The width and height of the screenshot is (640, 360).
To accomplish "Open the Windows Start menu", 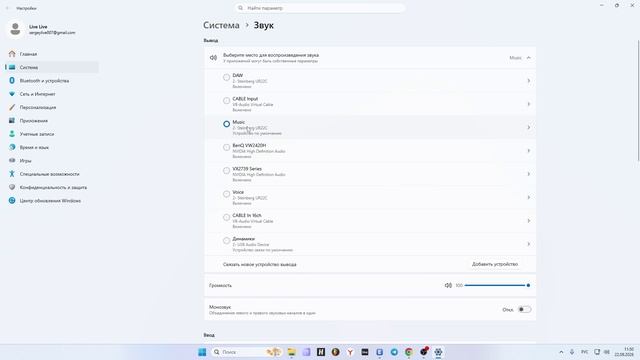I will coord(202,352).
